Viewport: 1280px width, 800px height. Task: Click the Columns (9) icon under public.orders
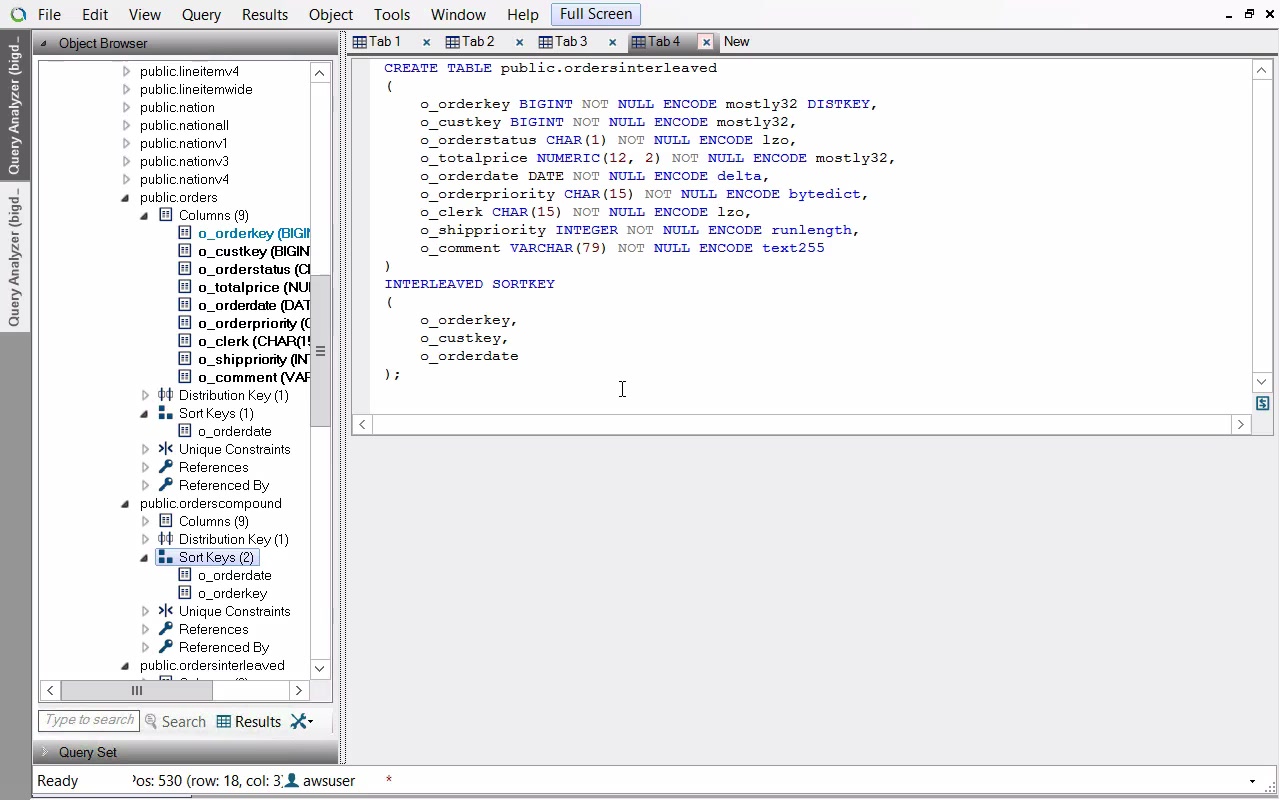(x=166, y=215)
